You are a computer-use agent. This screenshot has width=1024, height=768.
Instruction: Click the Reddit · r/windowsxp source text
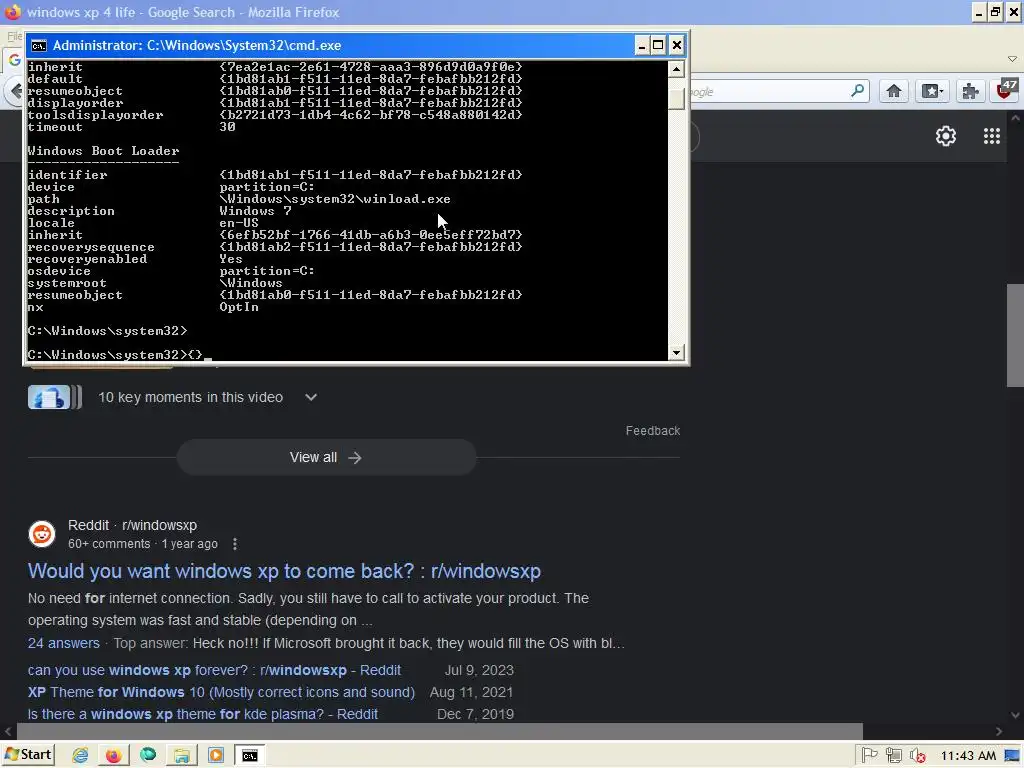coord(133,525)
